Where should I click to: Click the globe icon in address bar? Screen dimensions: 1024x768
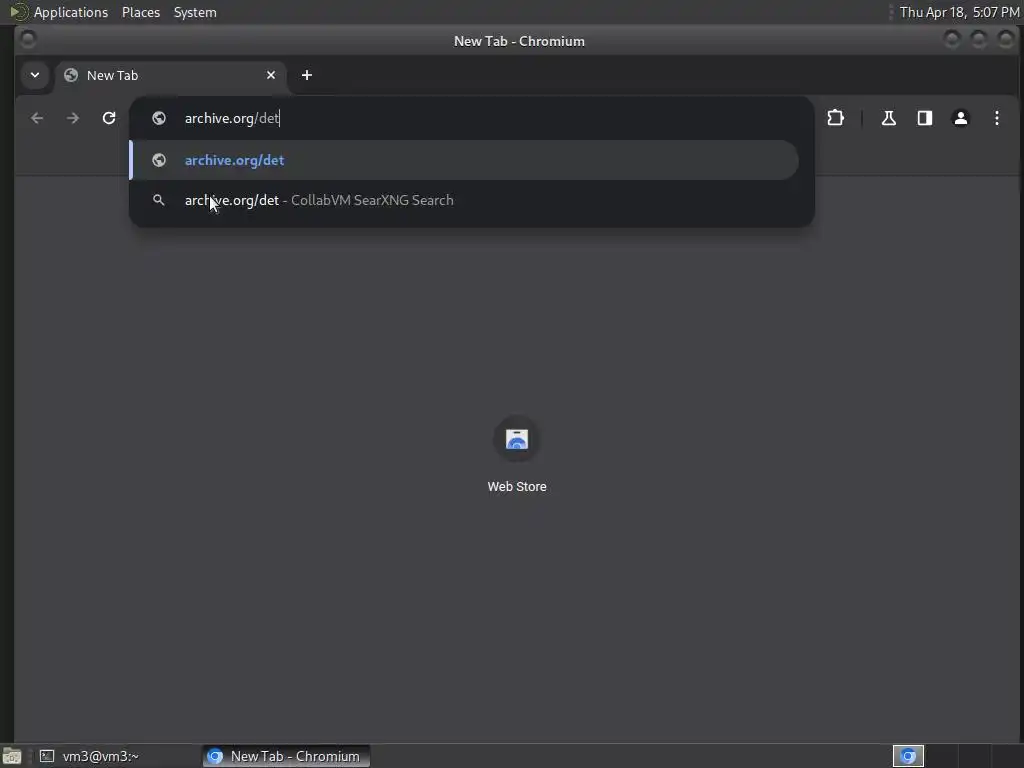coord(159,118)
